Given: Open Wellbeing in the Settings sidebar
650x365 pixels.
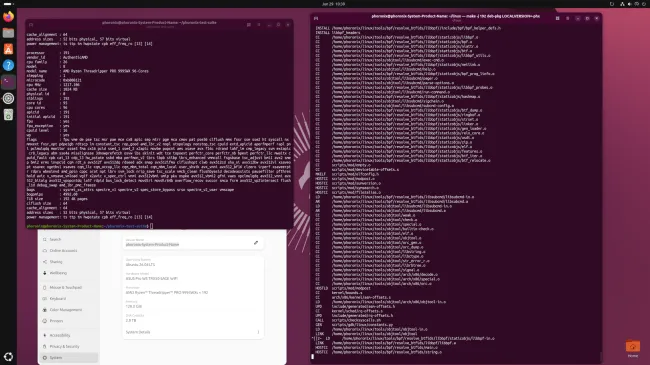Looking at the screenshot, I should pos(68,273).
